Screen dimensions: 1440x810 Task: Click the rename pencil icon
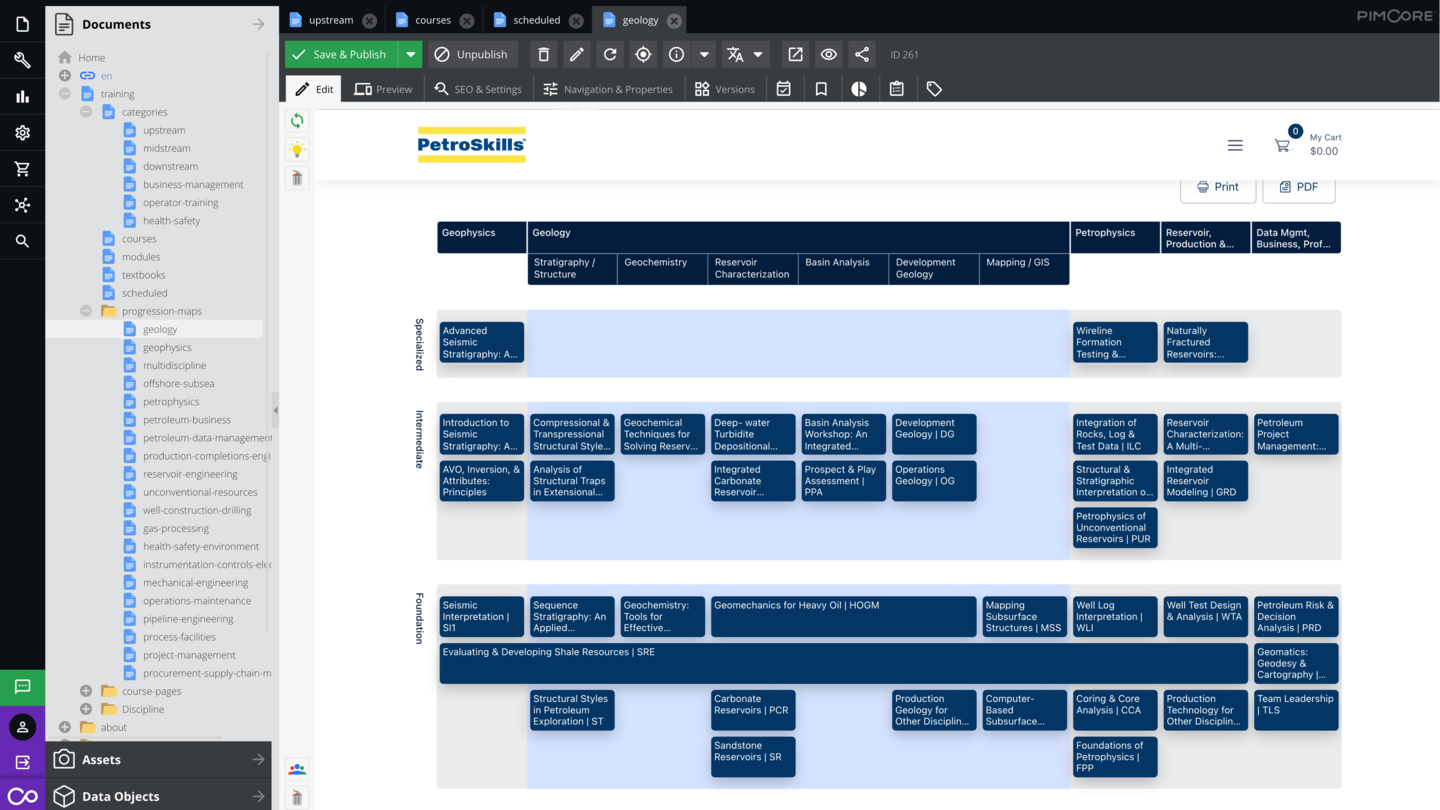coord(576,54)
